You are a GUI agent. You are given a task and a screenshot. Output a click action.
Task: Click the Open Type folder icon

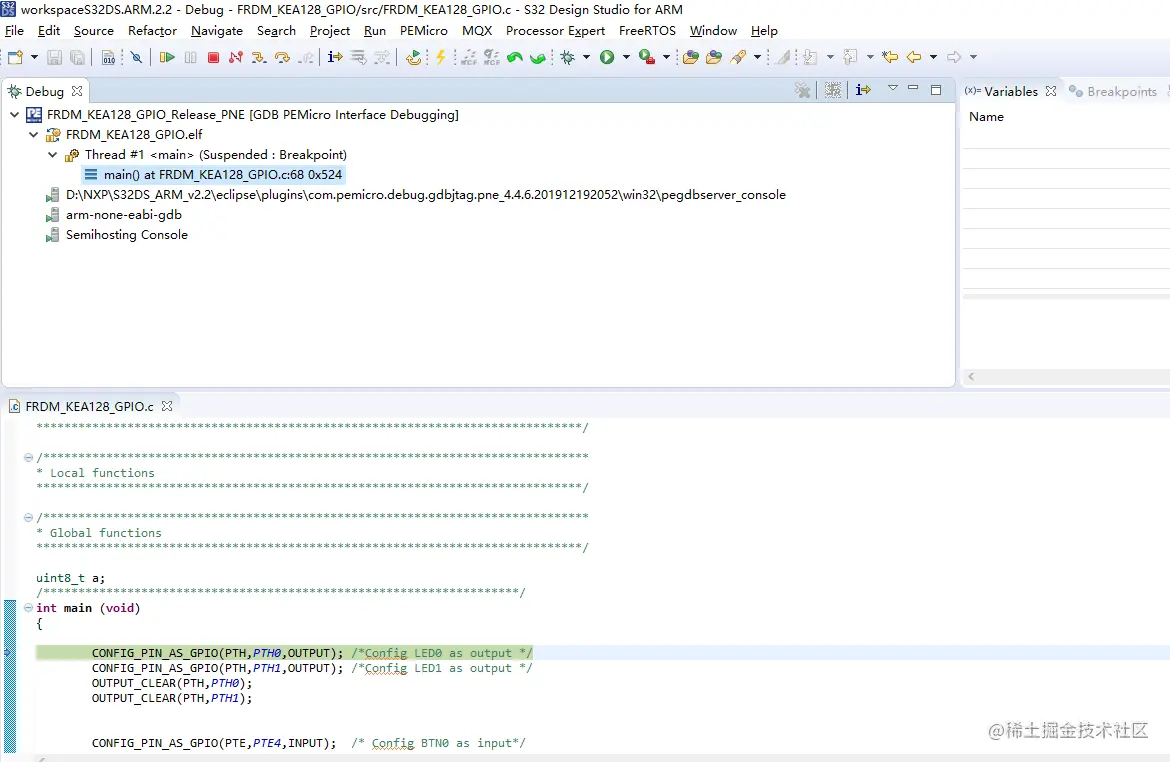691,57
